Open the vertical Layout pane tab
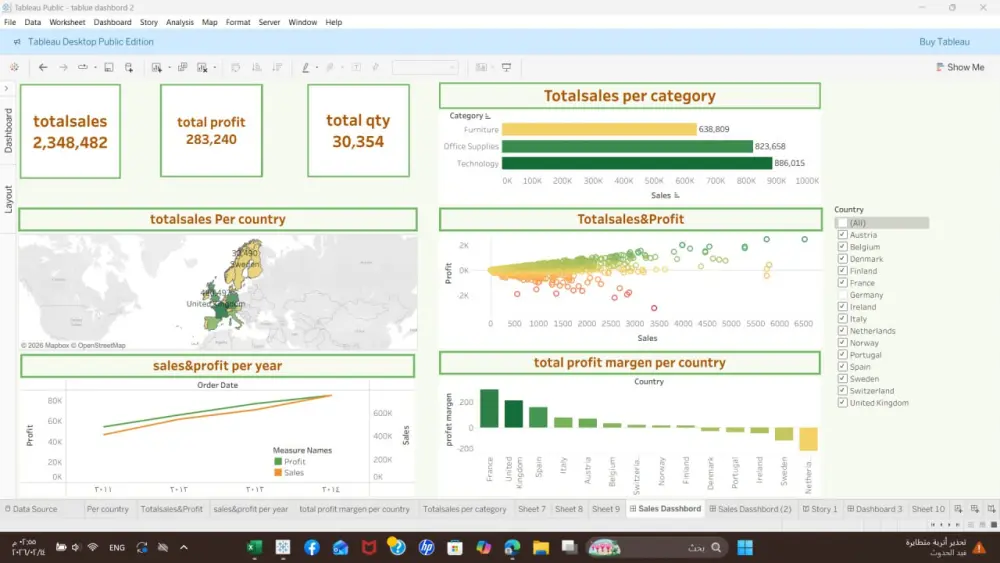This screenshot has width=1000, height=563. coord(8,199)
